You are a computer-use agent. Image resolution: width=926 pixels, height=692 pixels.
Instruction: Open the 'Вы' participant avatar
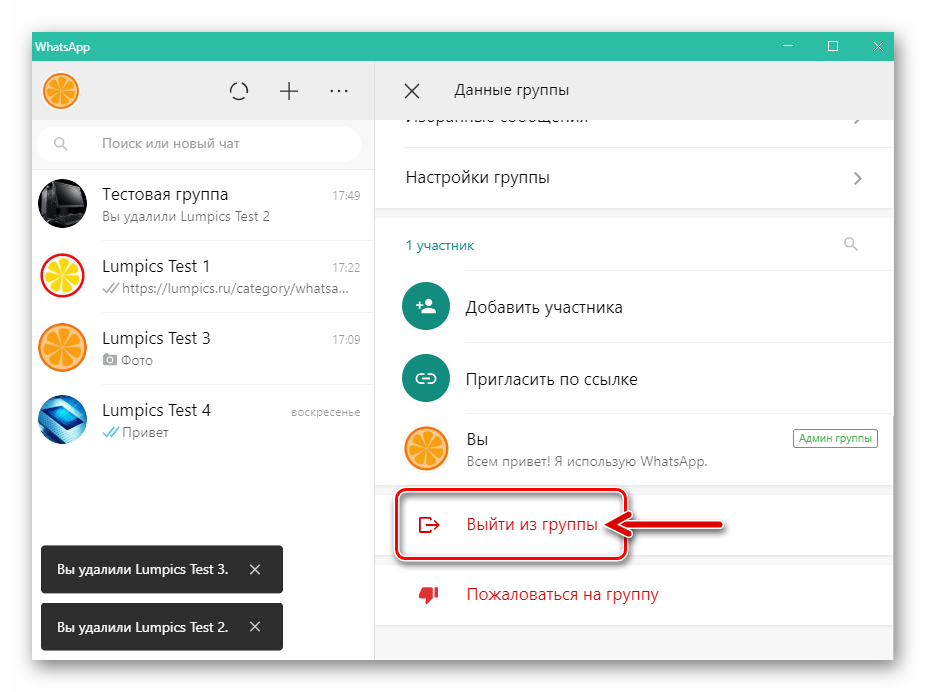[x=426, y=449]
